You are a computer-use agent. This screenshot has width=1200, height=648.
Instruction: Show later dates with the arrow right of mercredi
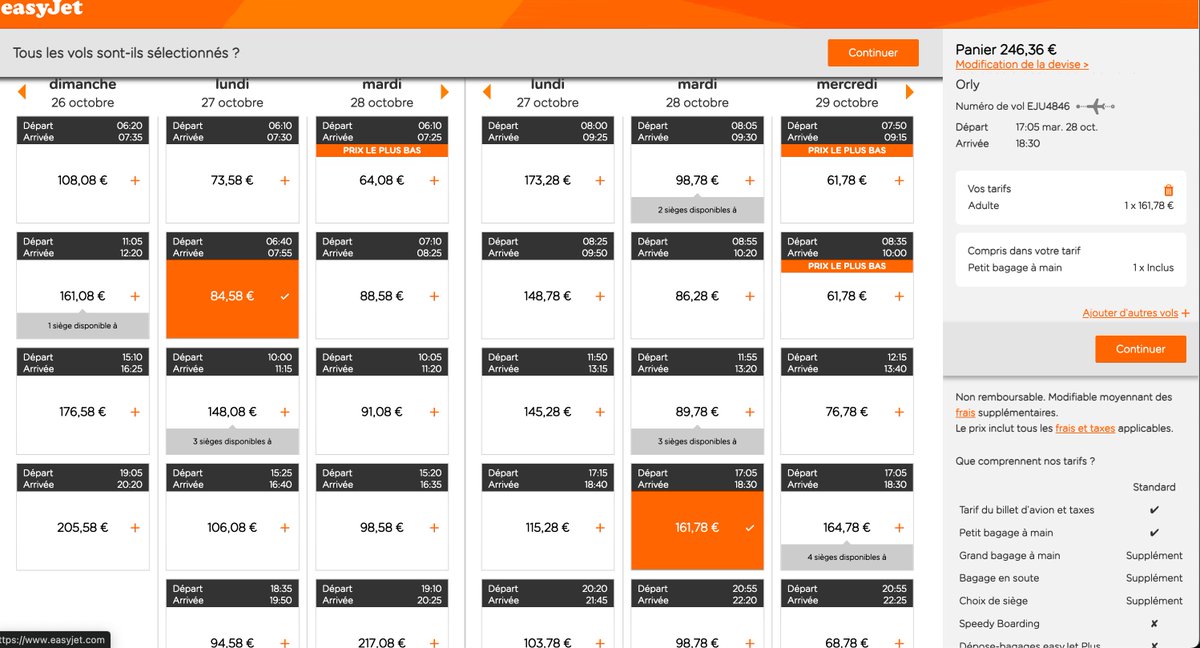point(910,92)
